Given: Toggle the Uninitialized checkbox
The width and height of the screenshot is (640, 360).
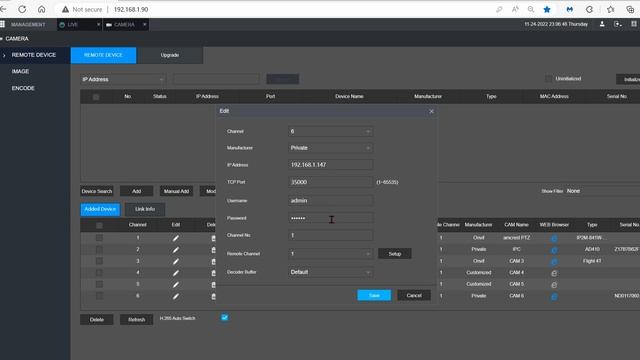Looking at the screenshot, I should (x=548, y=78).
